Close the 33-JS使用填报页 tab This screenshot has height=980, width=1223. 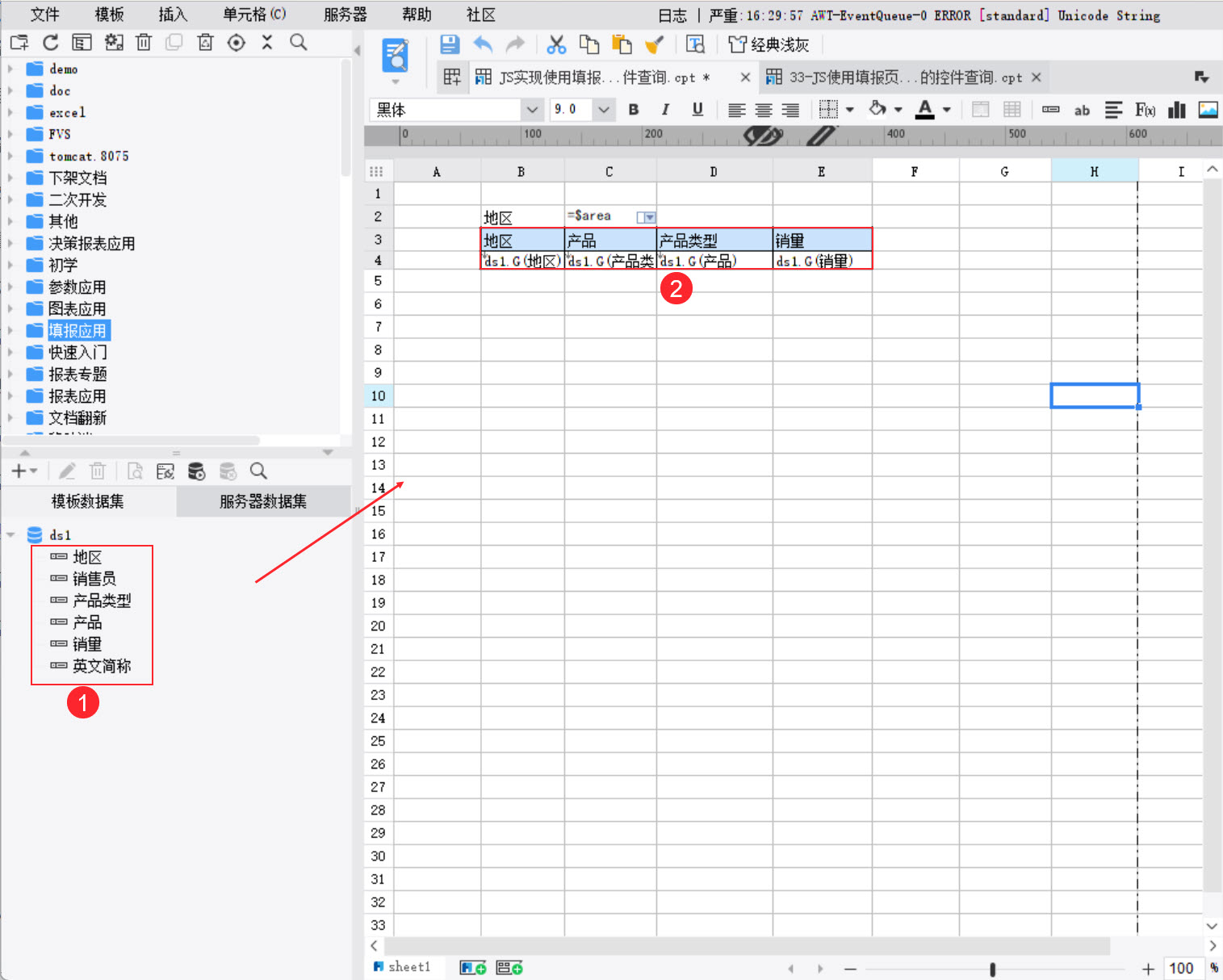tap(1037, 77)
